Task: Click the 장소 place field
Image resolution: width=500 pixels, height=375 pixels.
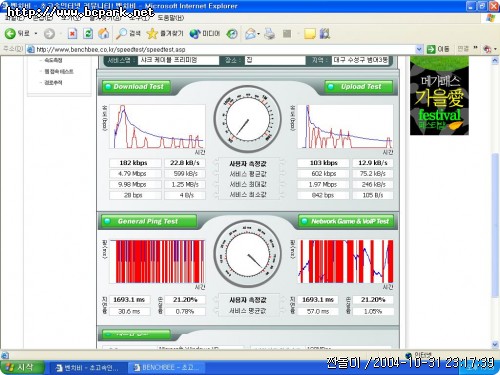Action: coord(275,60)
